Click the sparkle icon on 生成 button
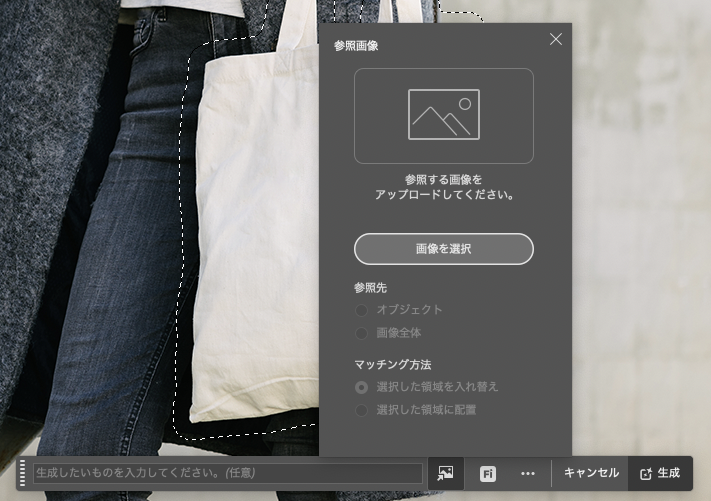The width and height of the screenshot is (711, 501). 645,474
